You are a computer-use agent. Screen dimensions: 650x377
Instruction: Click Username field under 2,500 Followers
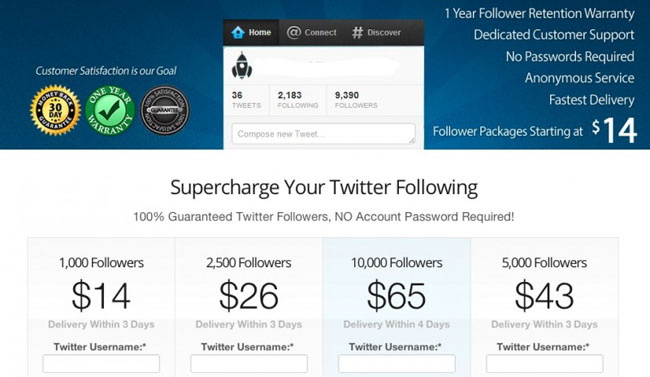pos(249,364)
